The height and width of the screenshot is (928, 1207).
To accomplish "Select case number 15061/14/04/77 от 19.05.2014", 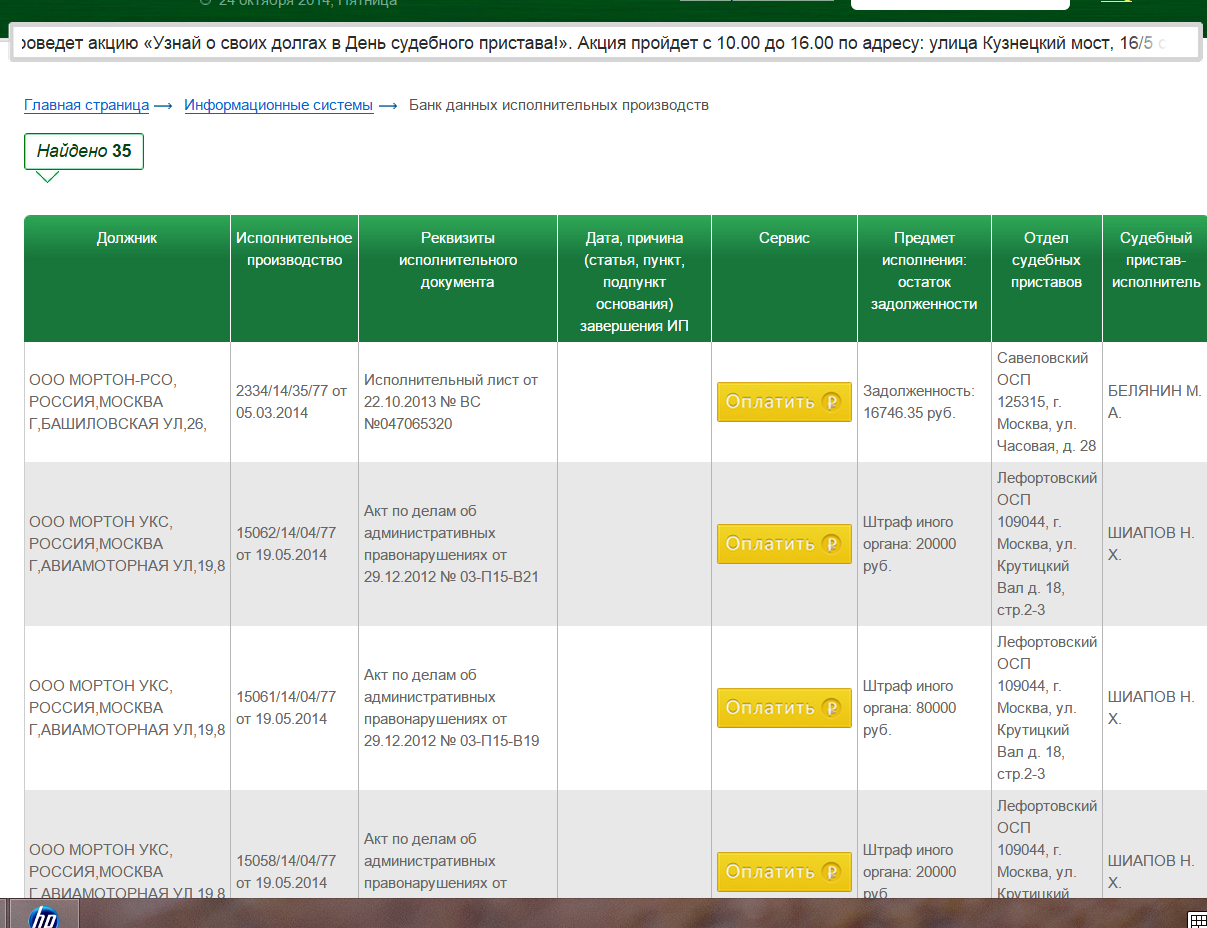I will [294, 708].
